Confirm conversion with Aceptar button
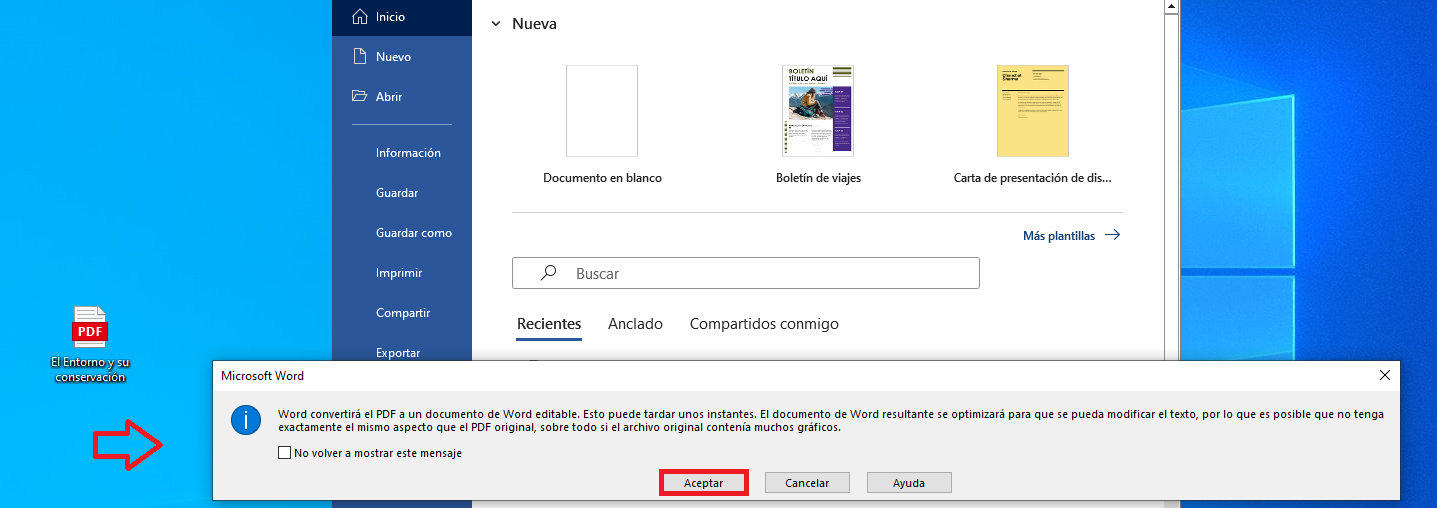1437x508 pixels. 704,483
